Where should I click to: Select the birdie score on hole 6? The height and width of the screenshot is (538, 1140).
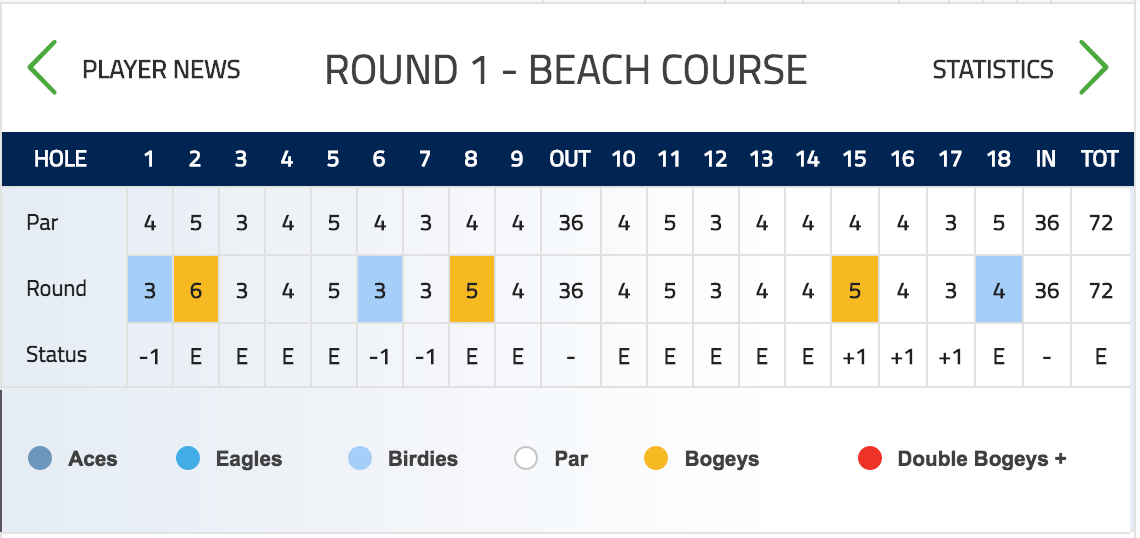click(x=380, y=289)
